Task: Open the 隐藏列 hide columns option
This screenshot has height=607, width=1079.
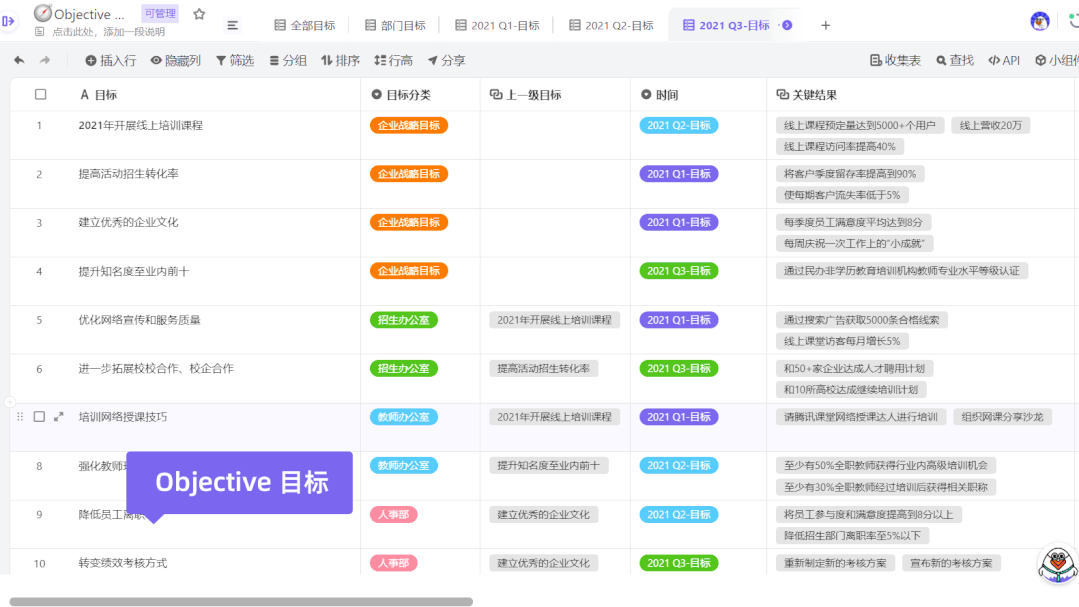Action: tap(176, 61)
